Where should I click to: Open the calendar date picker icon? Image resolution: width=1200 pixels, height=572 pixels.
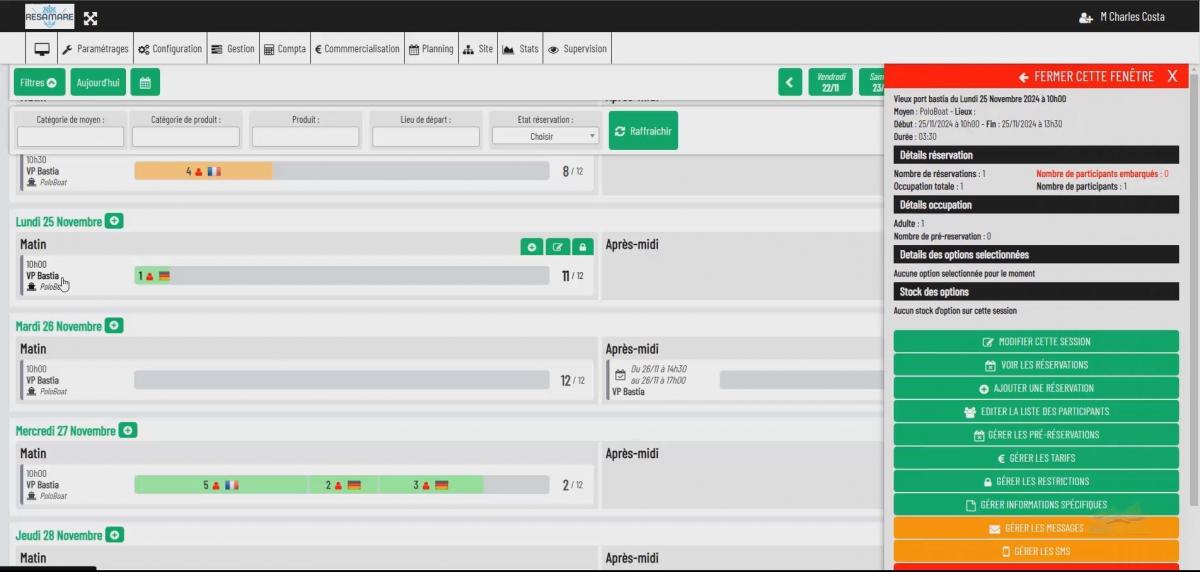145,82
